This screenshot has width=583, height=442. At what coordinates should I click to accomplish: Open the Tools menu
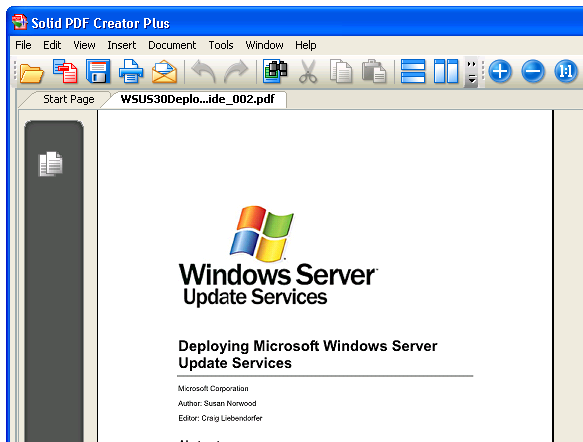pos(221,45)
